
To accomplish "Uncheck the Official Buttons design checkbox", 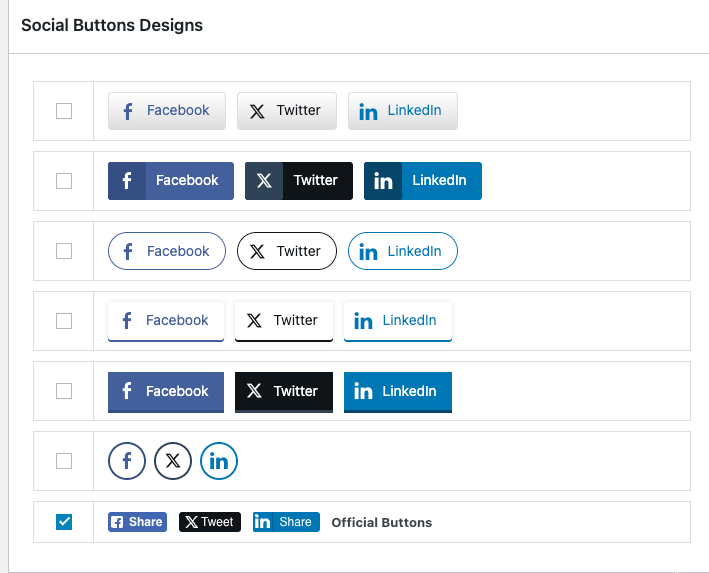I will pos(64,522).
